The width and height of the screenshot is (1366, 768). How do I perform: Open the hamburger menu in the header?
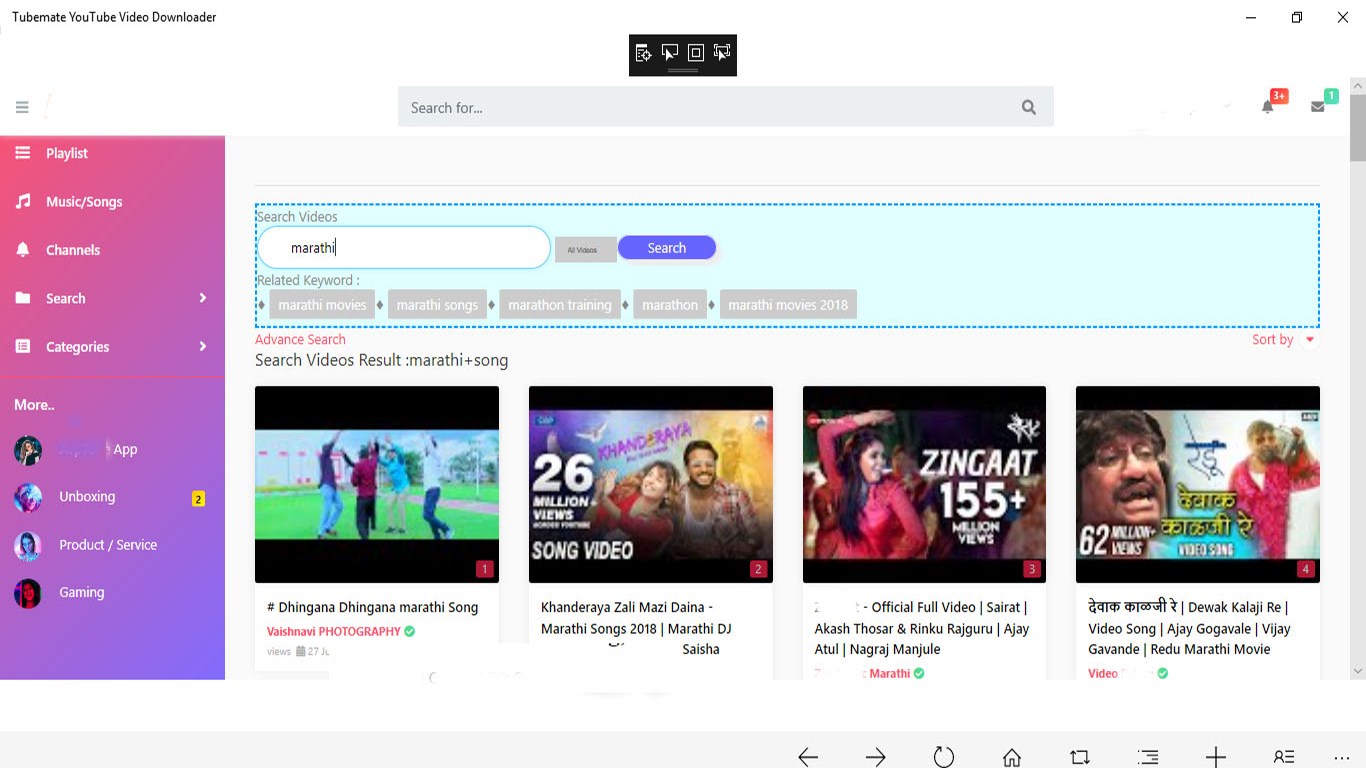click(x=22, y=107)
